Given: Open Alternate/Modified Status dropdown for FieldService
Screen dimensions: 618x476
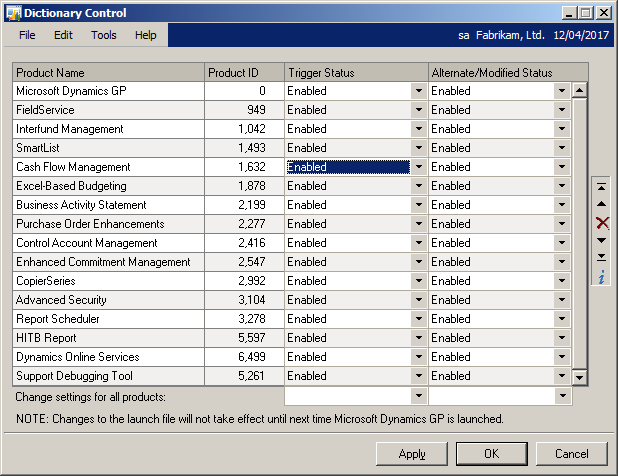Looking at the screenshot, I should [x=562, y=110].
